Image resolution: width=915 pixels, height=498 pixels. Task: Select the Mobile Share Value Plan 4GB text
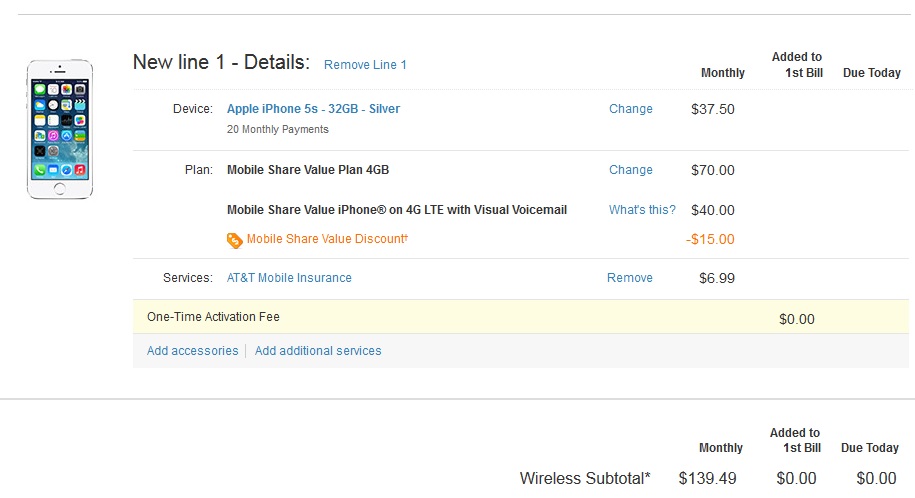tap(308, 170)
